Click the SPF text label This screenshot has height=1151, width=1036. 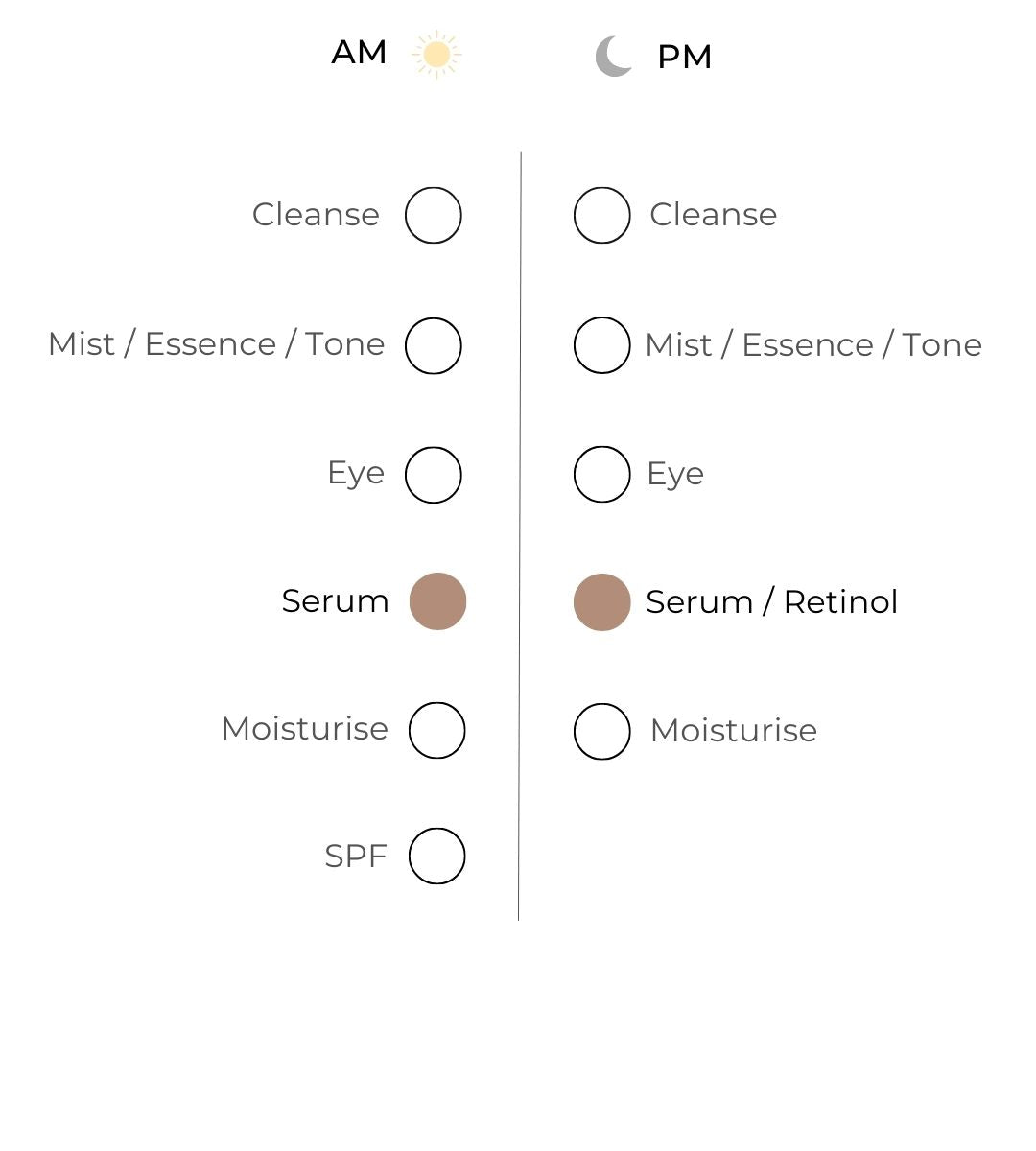(x=355, y=856)
